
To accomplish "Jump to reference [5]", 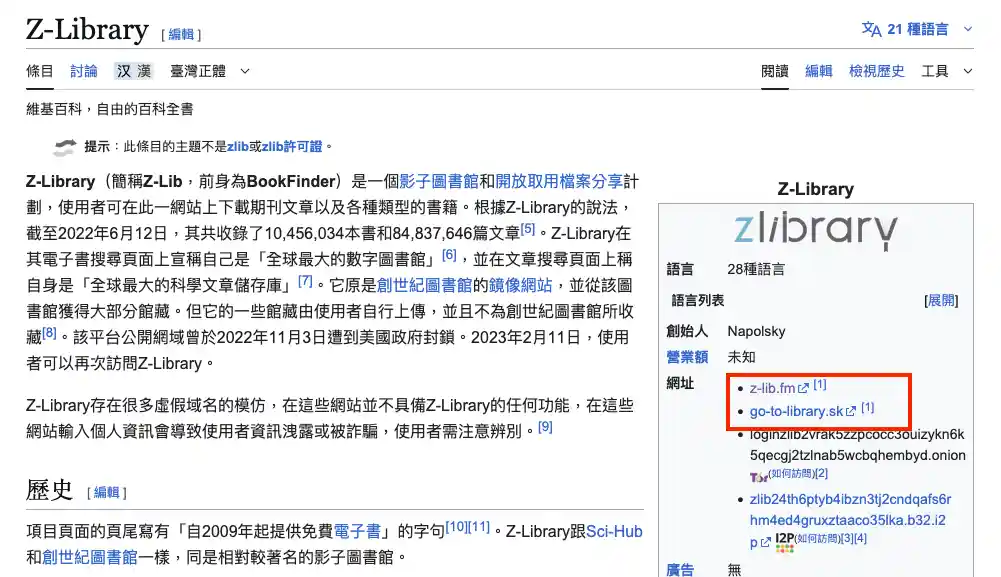I will click(x=527, y=229).
